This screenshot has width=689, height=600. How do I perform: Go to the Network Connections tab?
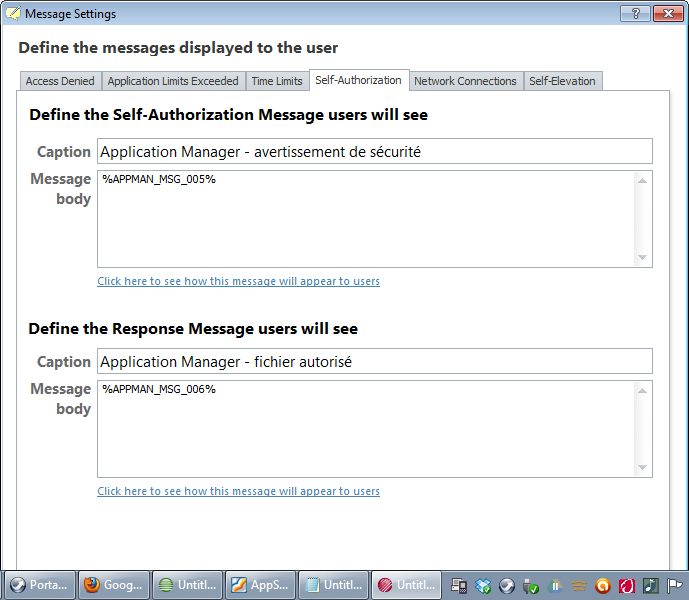(x=465, y=81)
